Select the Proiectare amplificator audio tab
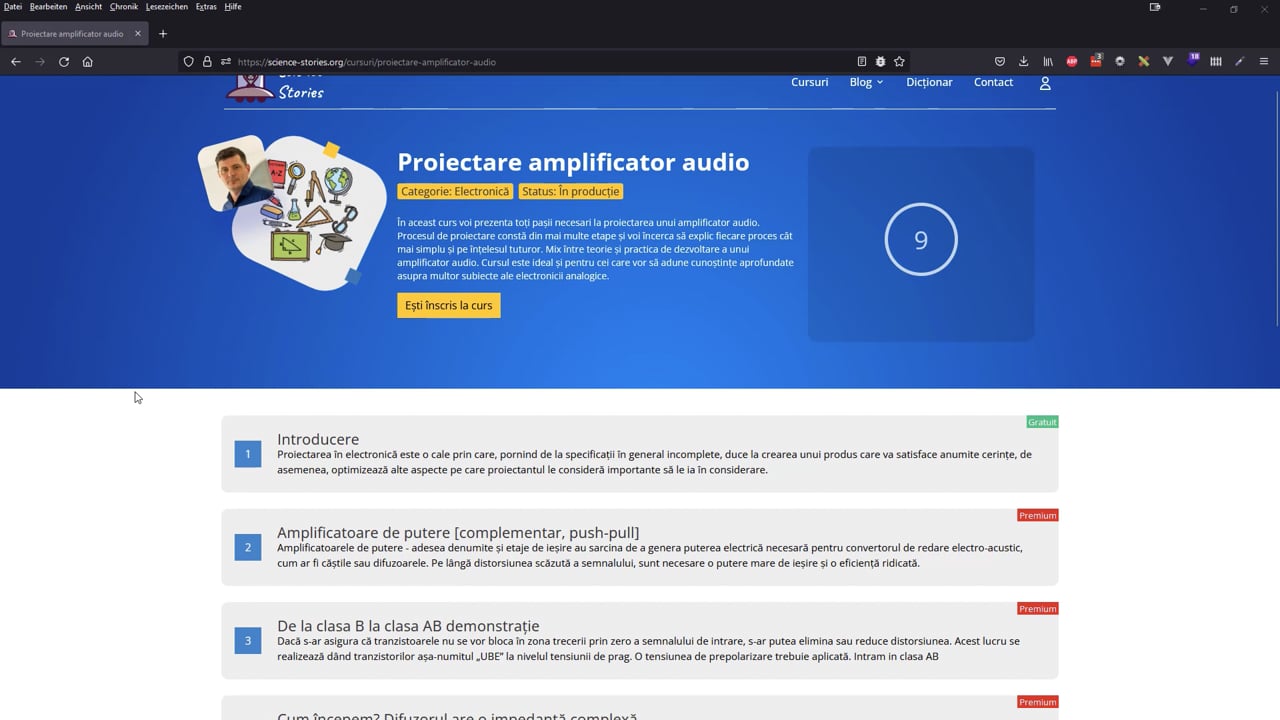Image resolution: width=1280 pixels, height=720 pixels. pyautogui.click(x=75, y=34)
